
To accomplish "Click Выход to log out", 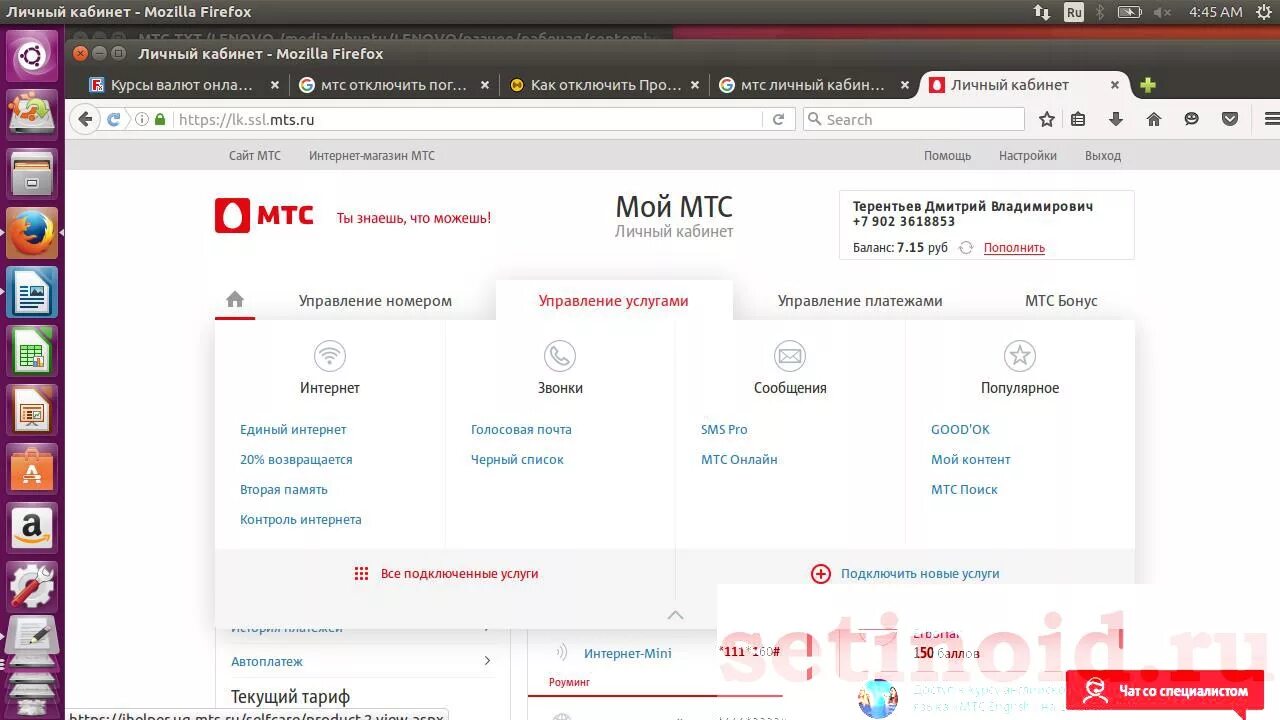I will point(1103,156).
